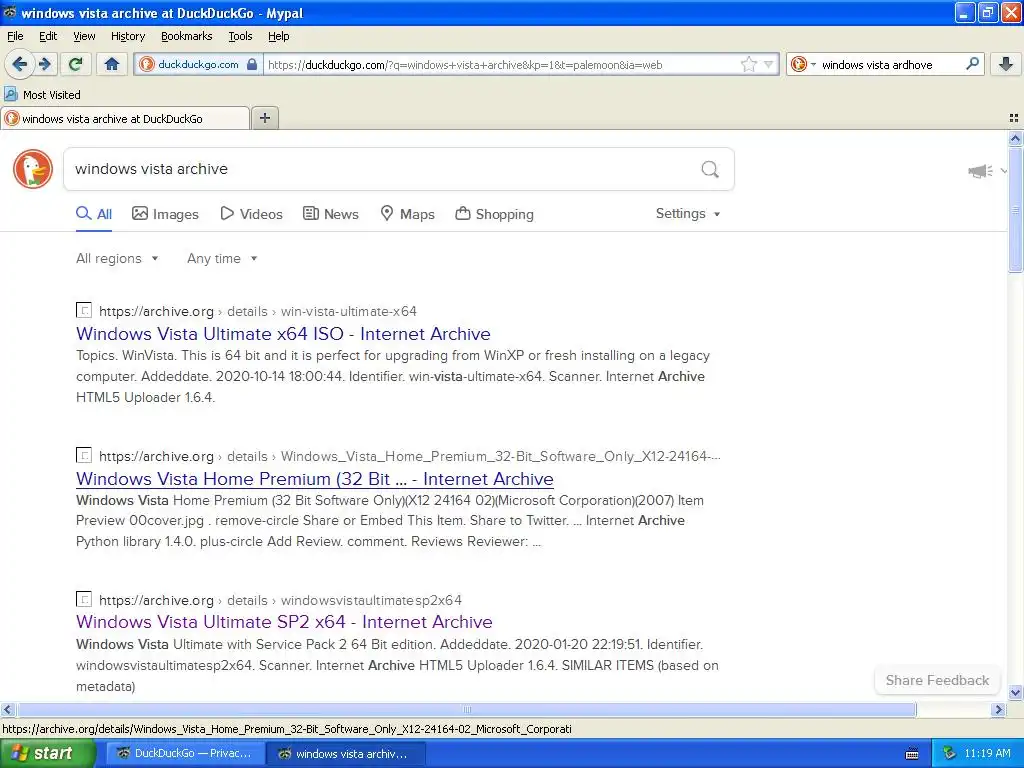Open Windows Vista Ultimate SP2 x64 result
Viewport: 1024px width, 768px height.
[284, 622]
